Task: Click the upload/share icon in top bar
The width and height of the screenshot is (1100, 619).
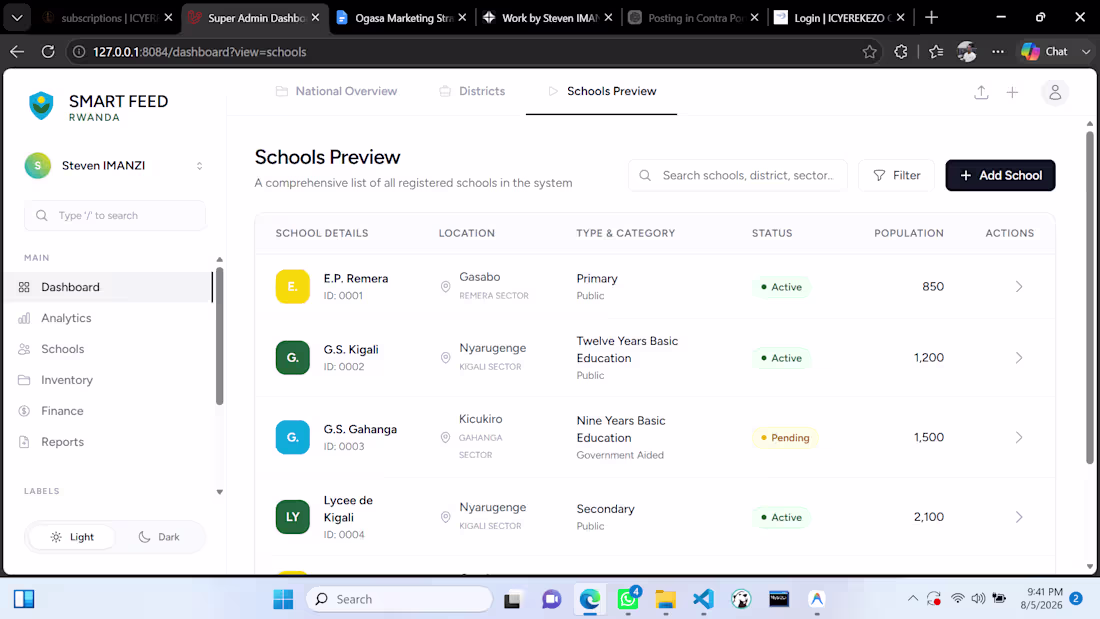Action: pyautogui.click(x=981, y=93)
